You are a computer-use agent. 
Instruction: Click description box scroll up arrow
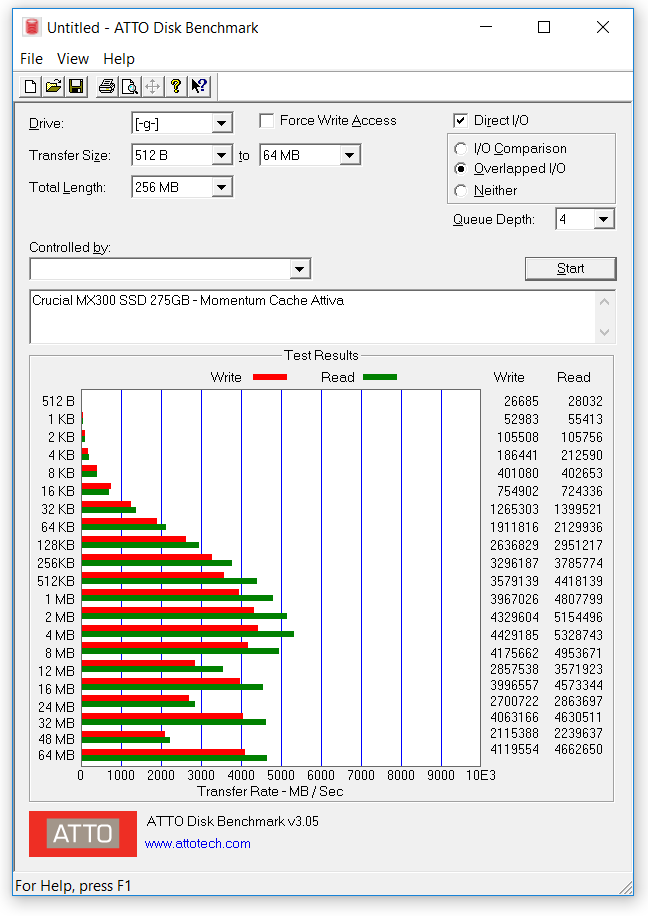point(605,302)
